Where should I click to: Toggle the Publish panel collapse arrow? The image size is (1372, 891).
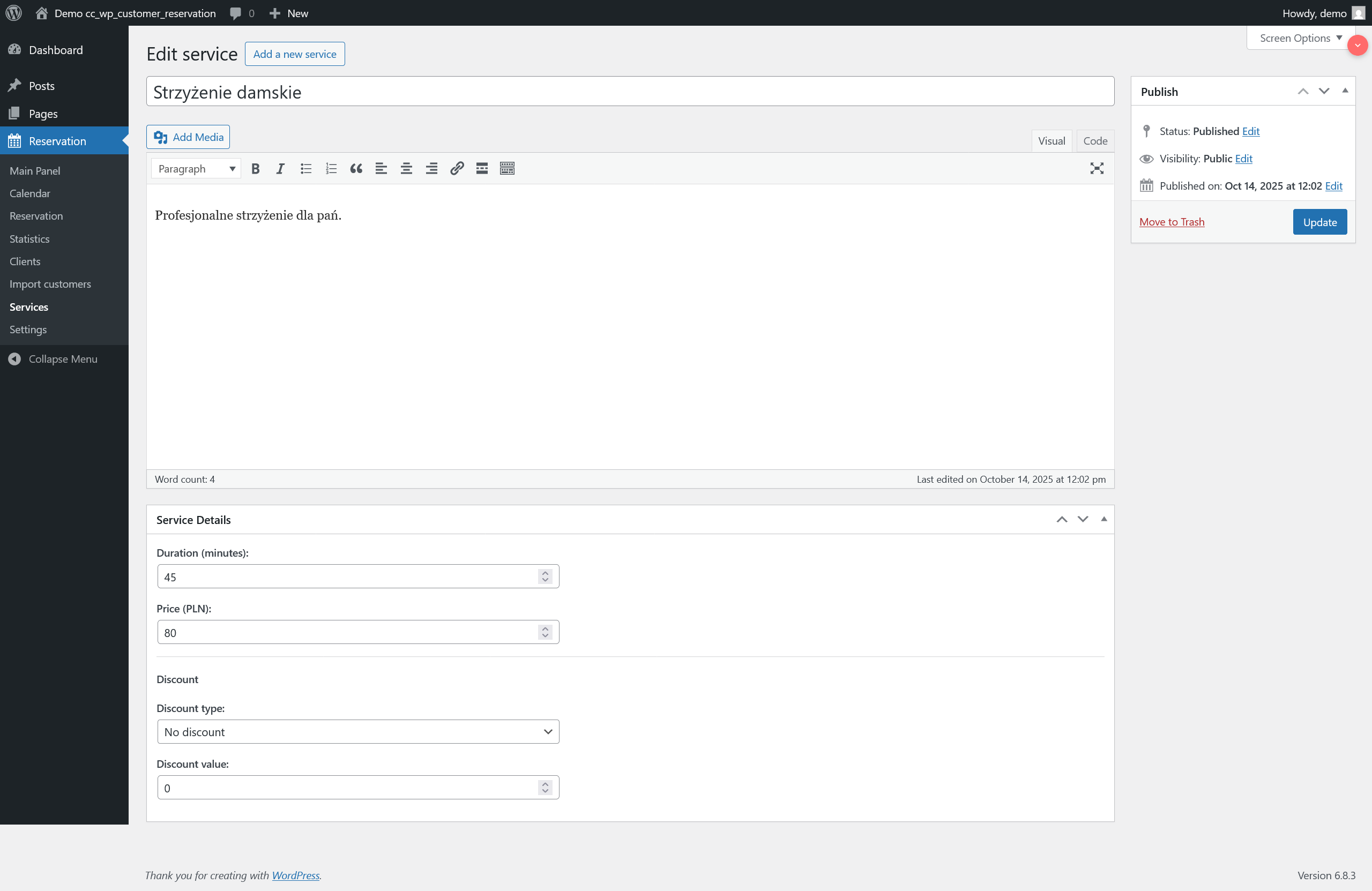tap(1345, 91)
